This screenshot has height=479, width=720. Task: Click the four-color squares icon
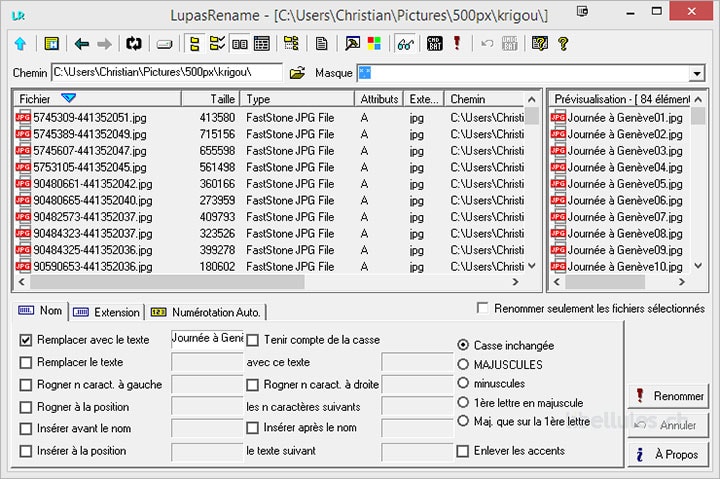point(374,44)
